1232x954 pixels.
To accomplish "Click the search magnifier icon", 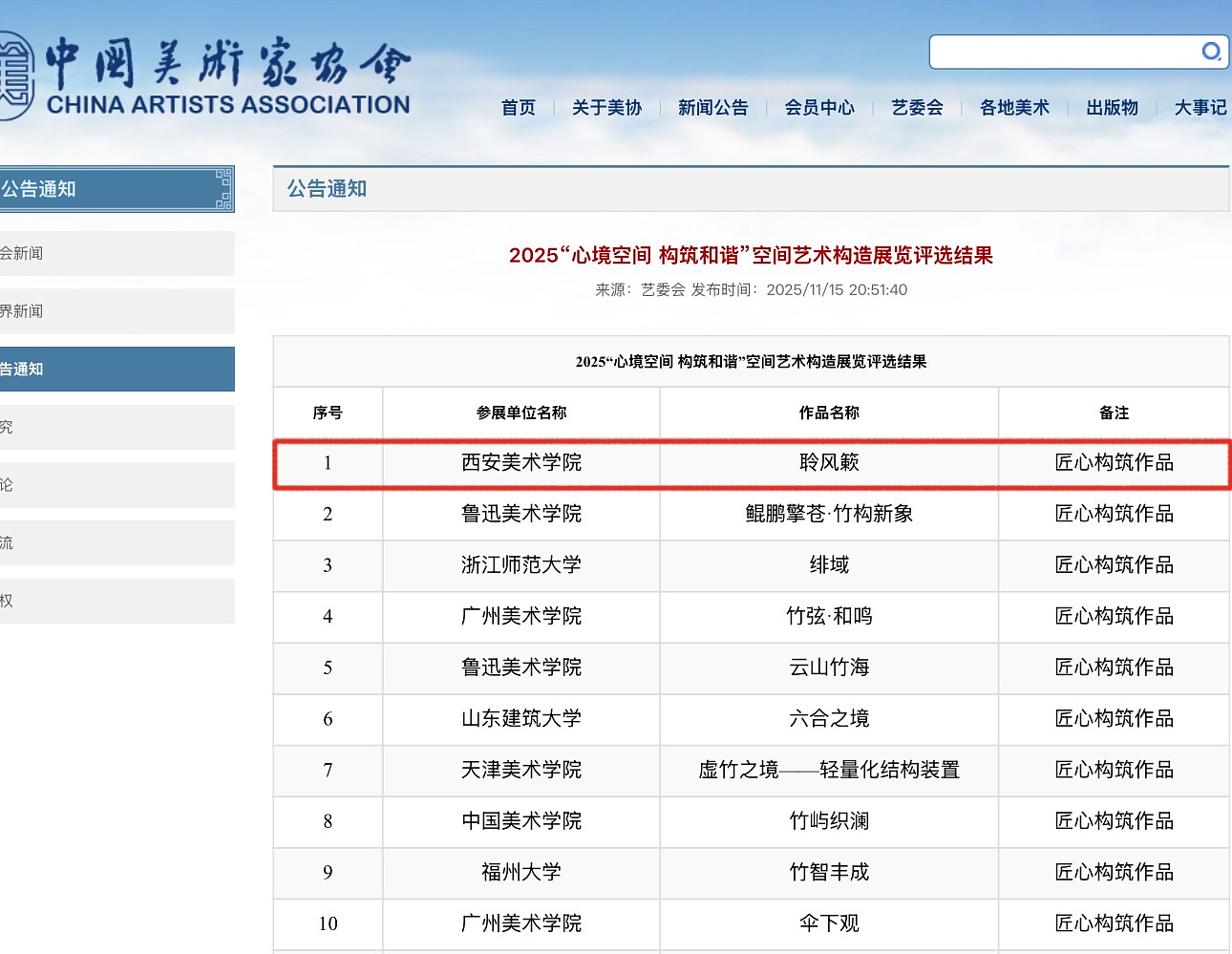I will 1211,52.
